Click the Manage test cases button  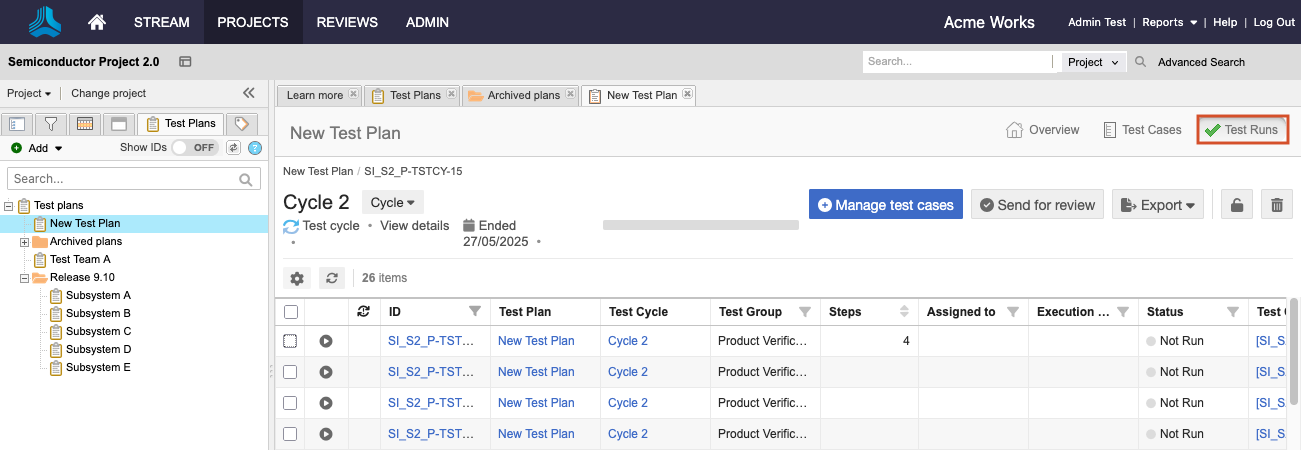[x=885, y=205]
